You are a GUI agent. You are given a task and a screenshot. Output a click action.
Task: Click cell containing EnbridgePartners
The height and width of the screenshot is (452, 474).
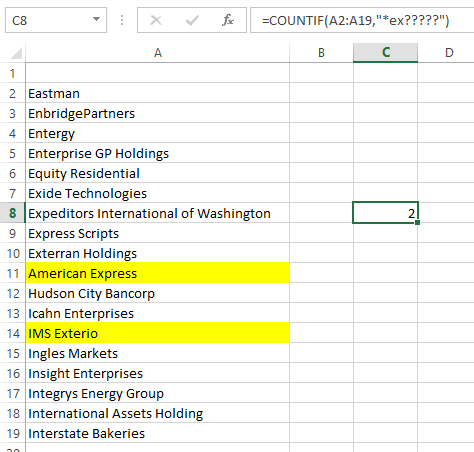tap(158, 113)
